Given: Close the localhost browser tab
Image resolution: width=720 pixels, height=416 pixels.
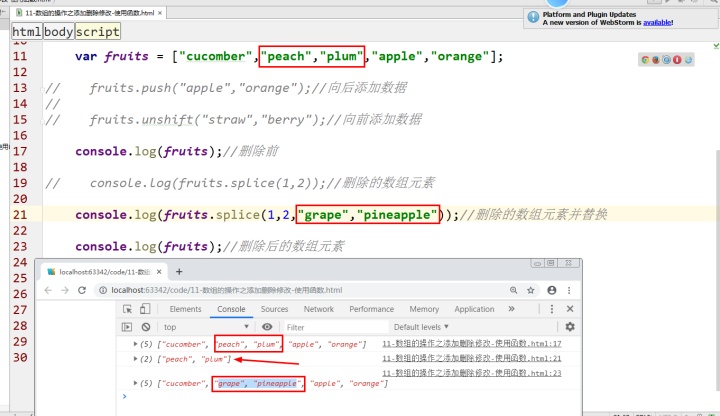Looking at the screenshot, I should pos(159,272).
